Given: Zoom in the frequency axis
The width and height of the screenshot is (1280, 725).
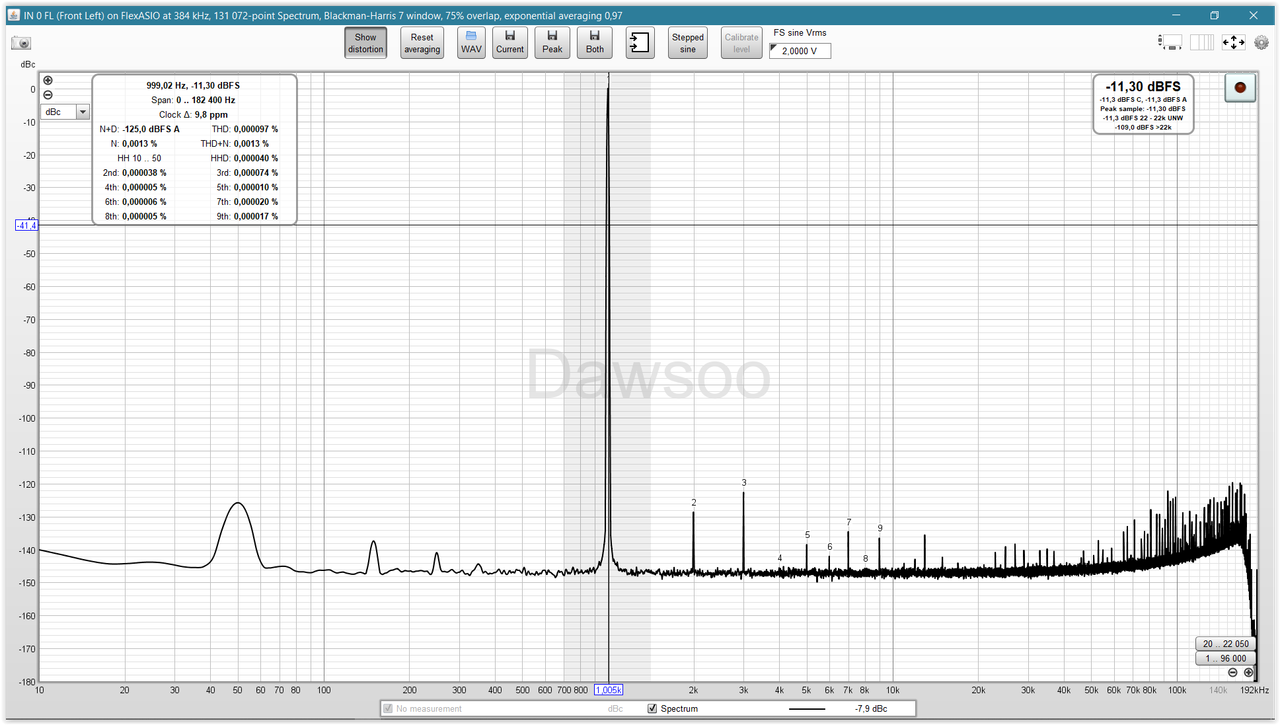Looking at the screenshot, I should pos(1248,673).
